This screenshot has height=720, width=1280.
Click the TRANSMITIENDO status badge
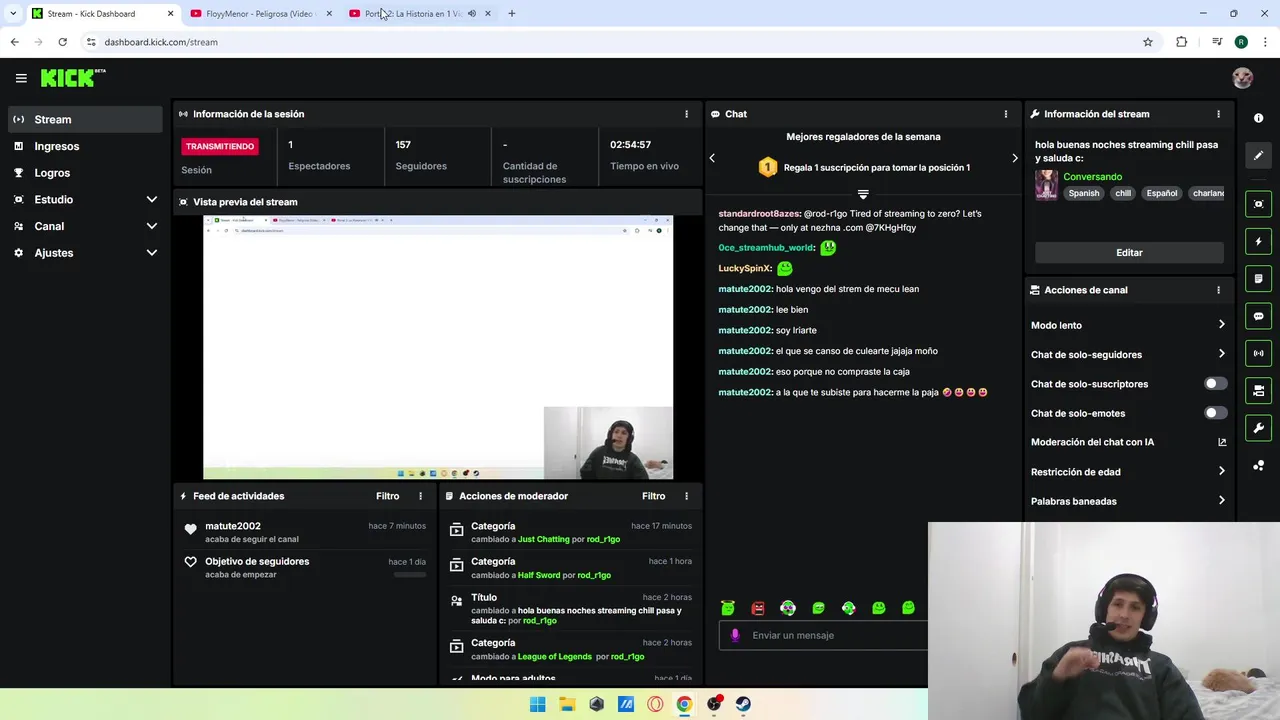pyautogui.click(x=220, y=146)
